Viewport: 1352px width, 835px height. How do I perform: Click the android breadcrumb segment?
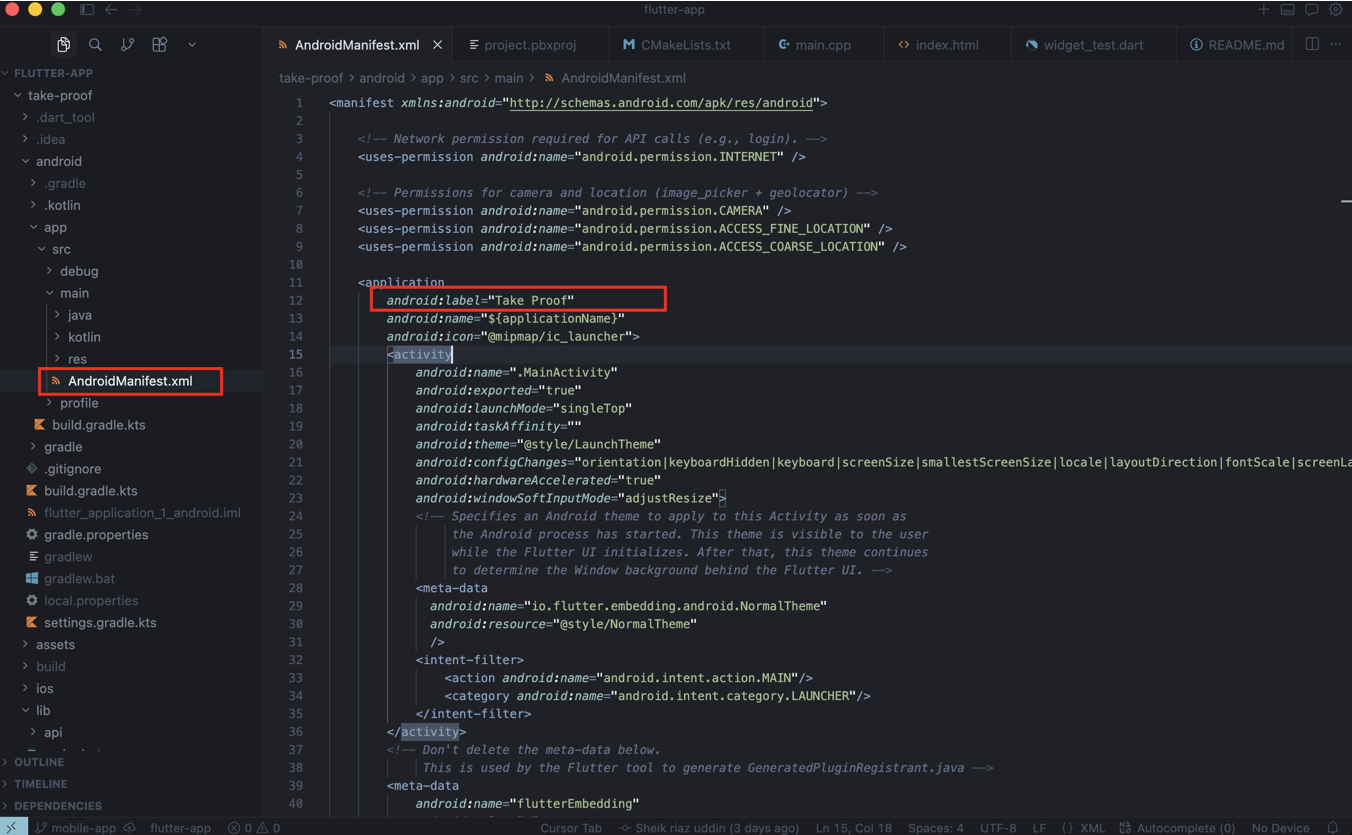382,78
